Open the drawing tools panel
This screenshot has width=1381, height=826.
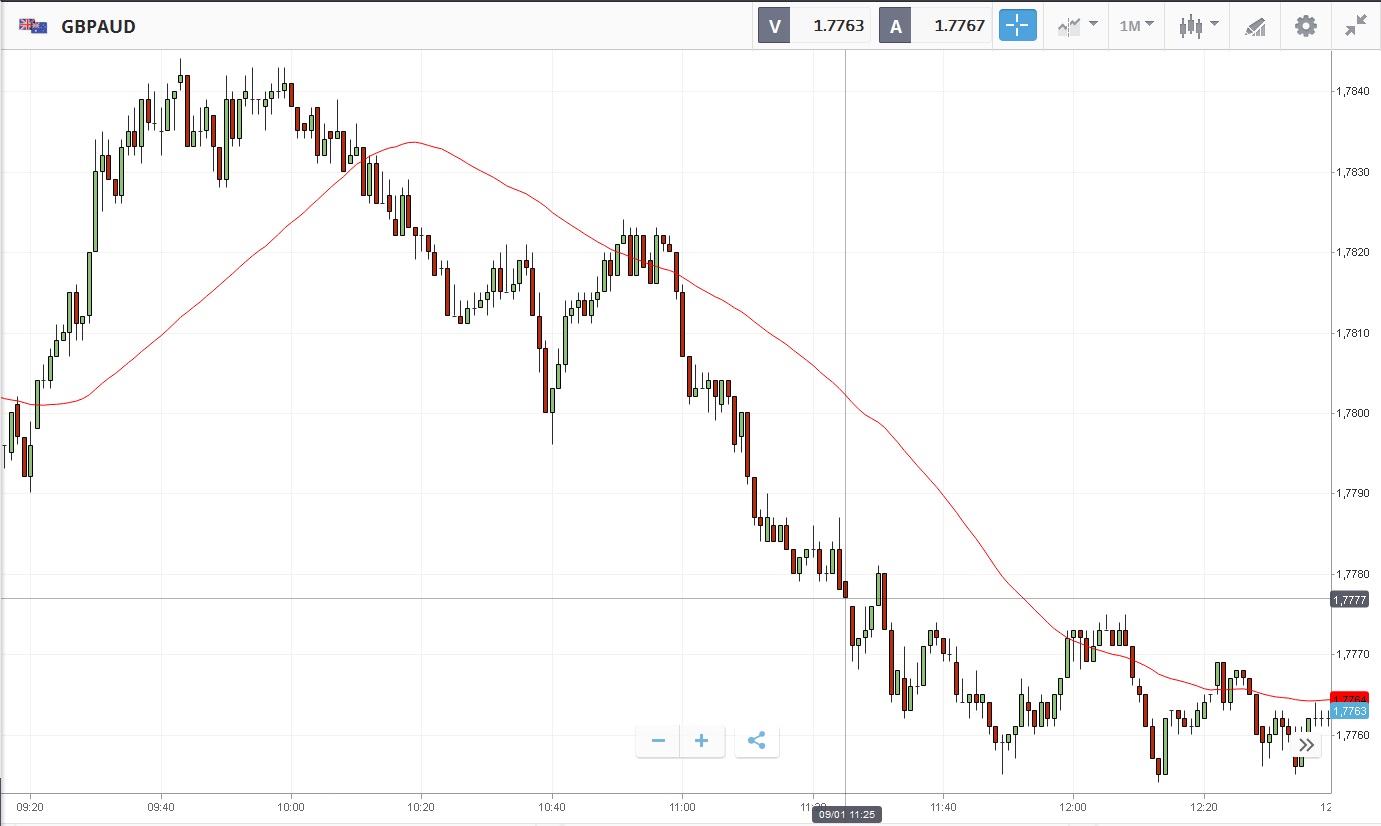[1255, 26]
